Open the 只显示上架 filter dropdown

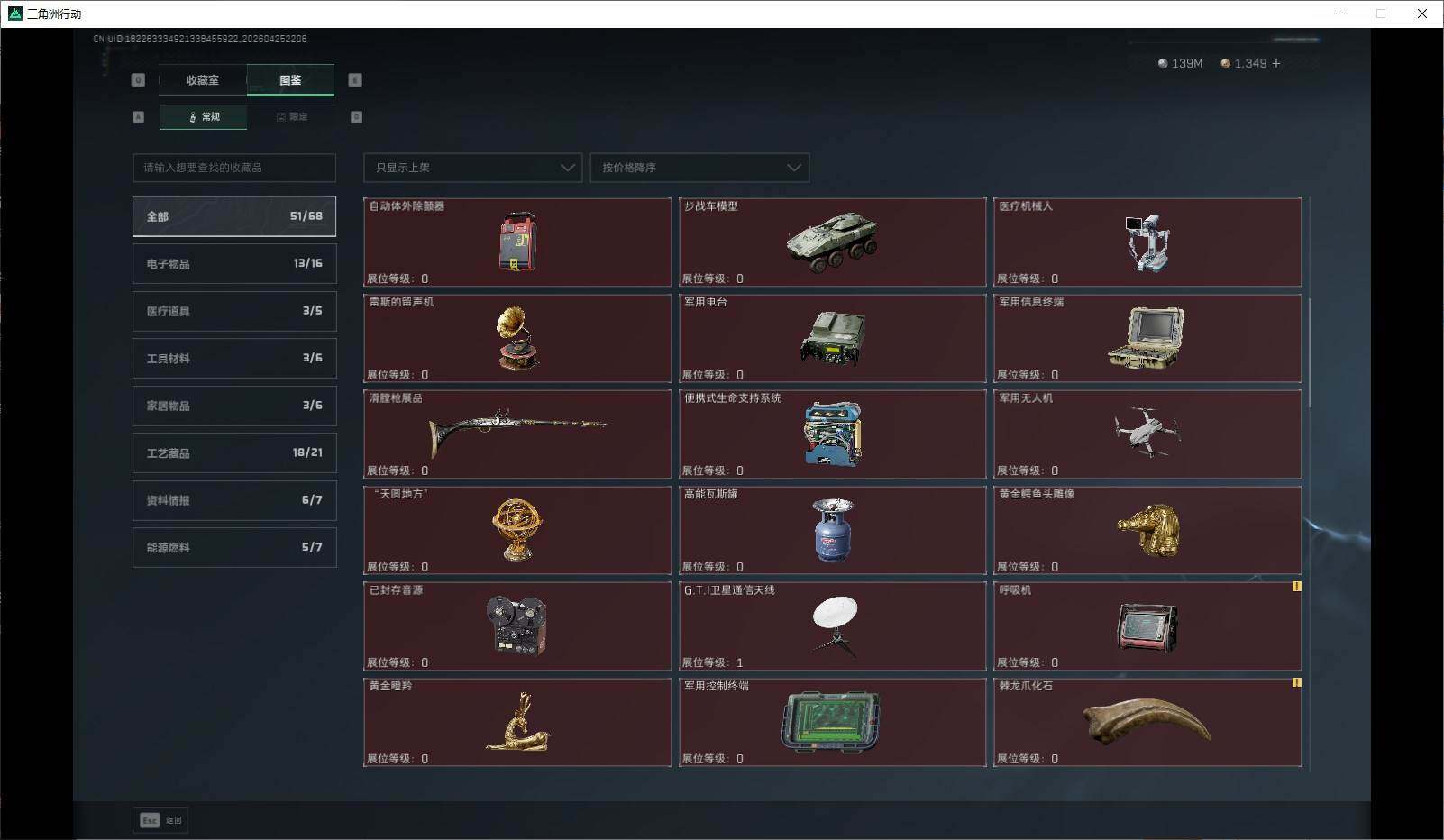(x=471, y=168)
